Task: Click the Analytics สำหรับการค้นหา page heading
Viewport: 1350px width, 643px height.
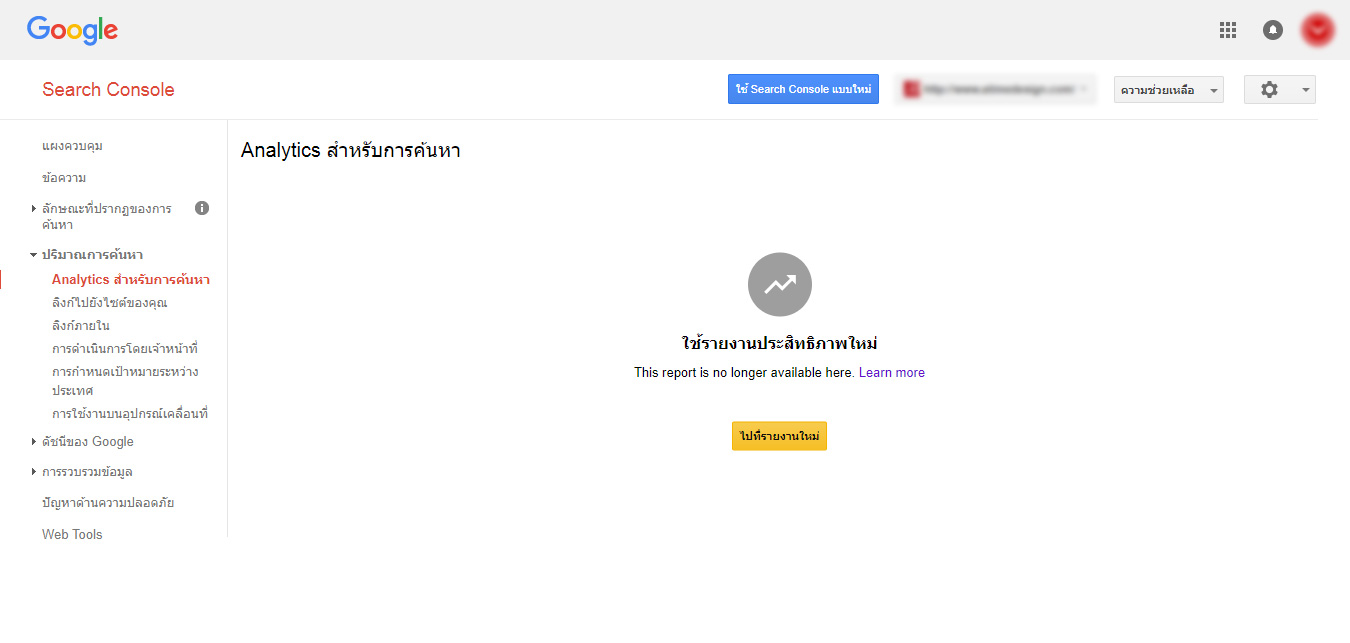Action: pos(351,151)
